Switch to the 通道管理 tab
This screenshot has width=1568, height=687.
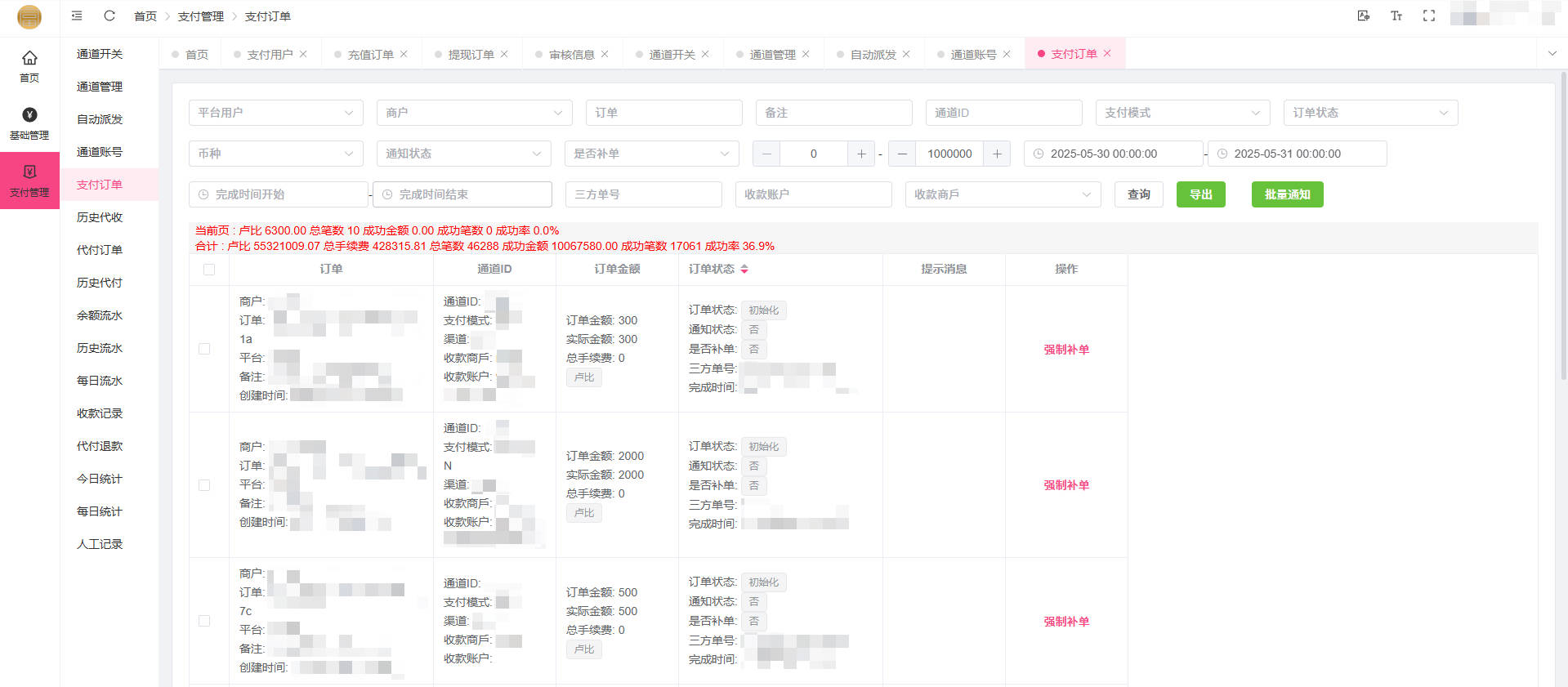point(771,54)
